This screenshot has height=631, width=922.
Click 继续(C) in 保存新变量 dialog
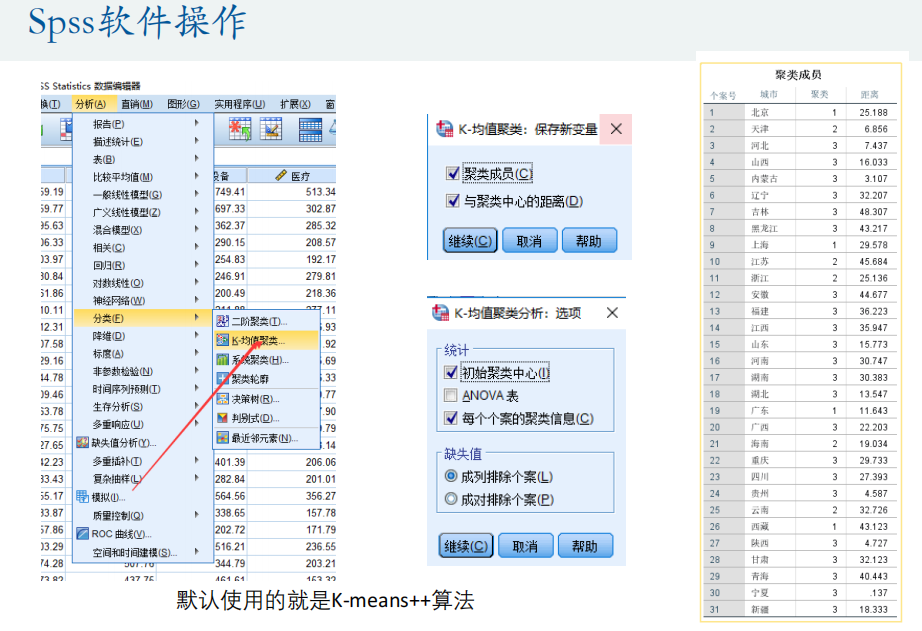pyautogui.click(x=470, y=241)
